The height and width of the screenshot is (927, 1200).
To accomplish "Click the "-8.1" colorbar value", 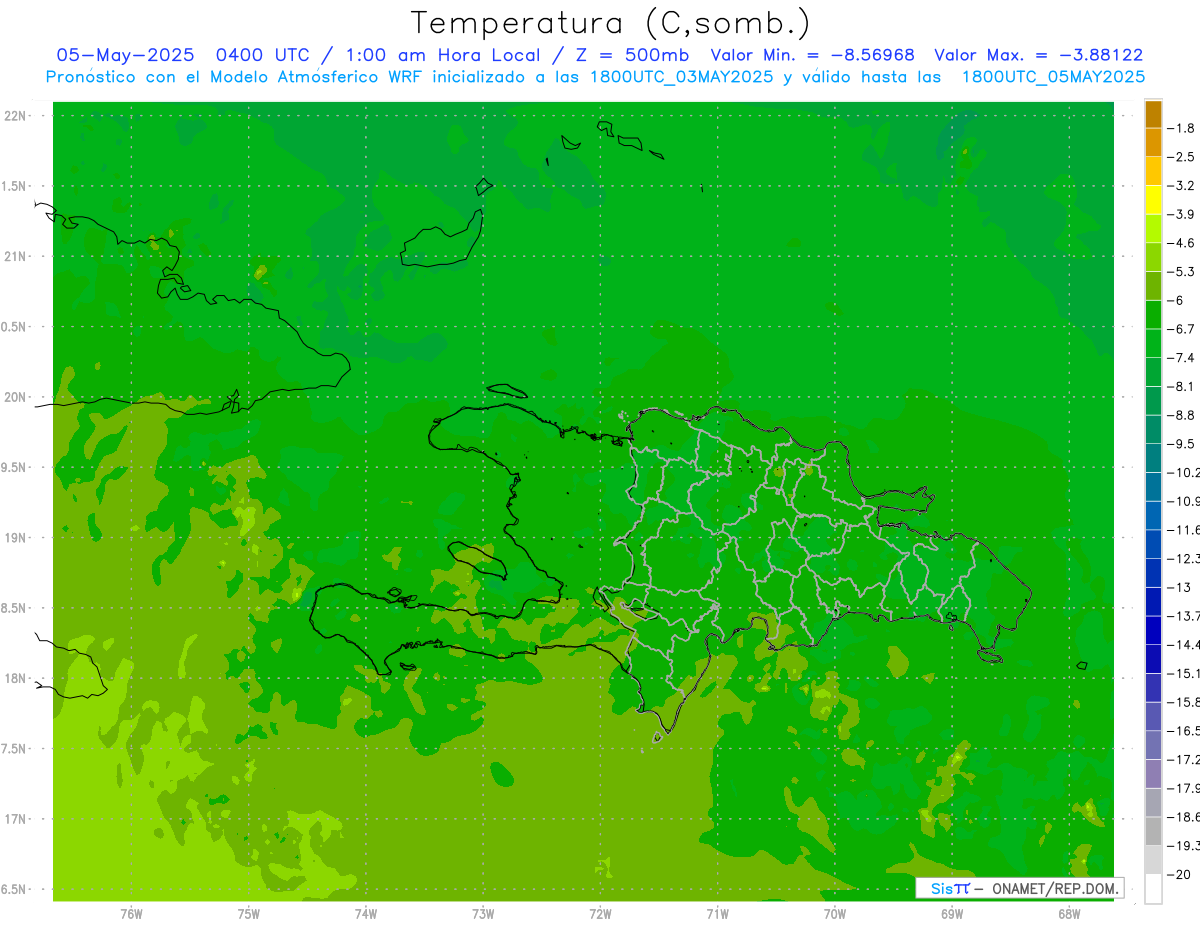I will coord(1181,386).
